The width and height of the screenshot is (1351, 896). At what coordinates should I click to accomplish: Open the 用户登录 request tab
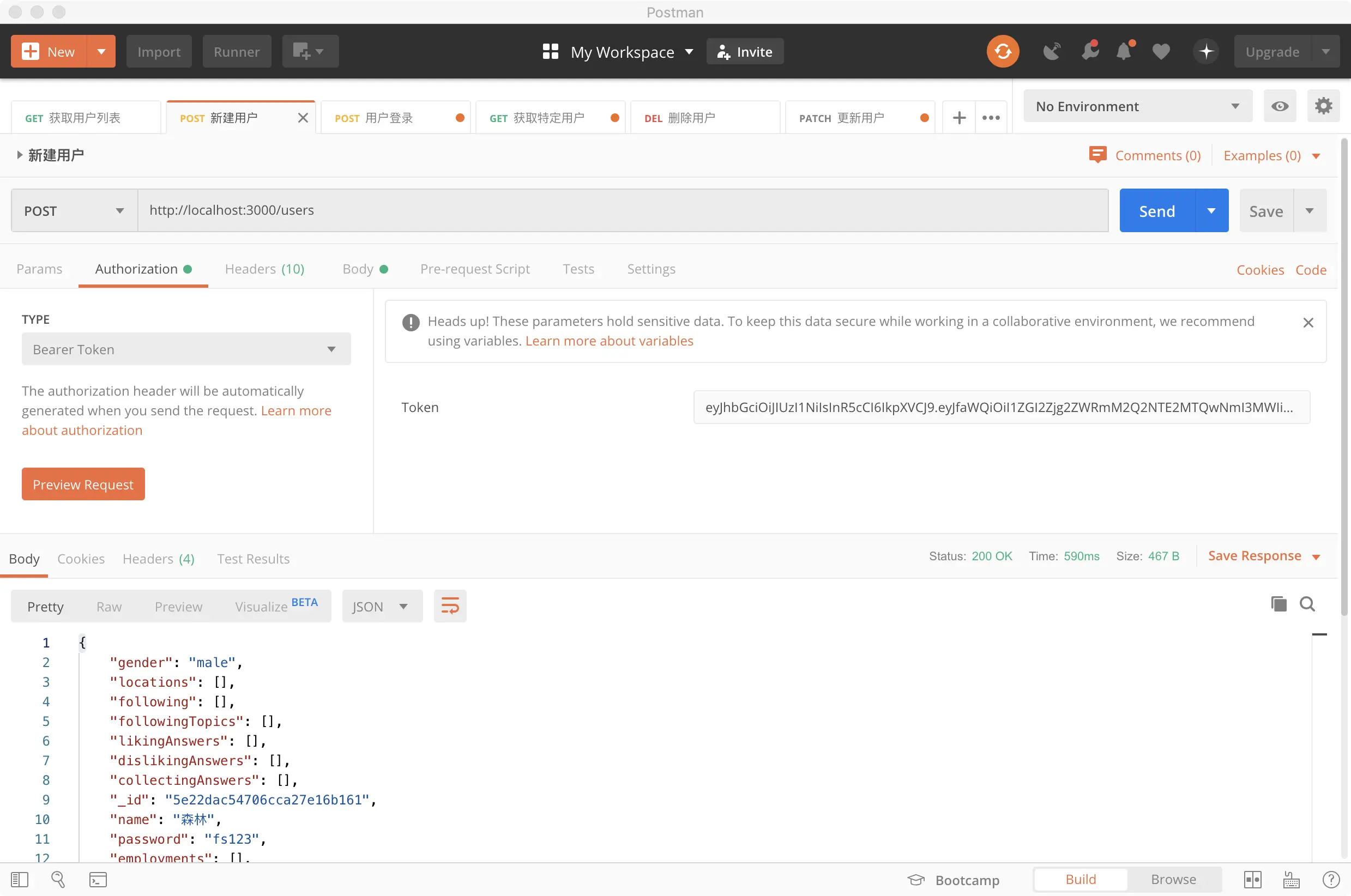click(x=389, y=118)
